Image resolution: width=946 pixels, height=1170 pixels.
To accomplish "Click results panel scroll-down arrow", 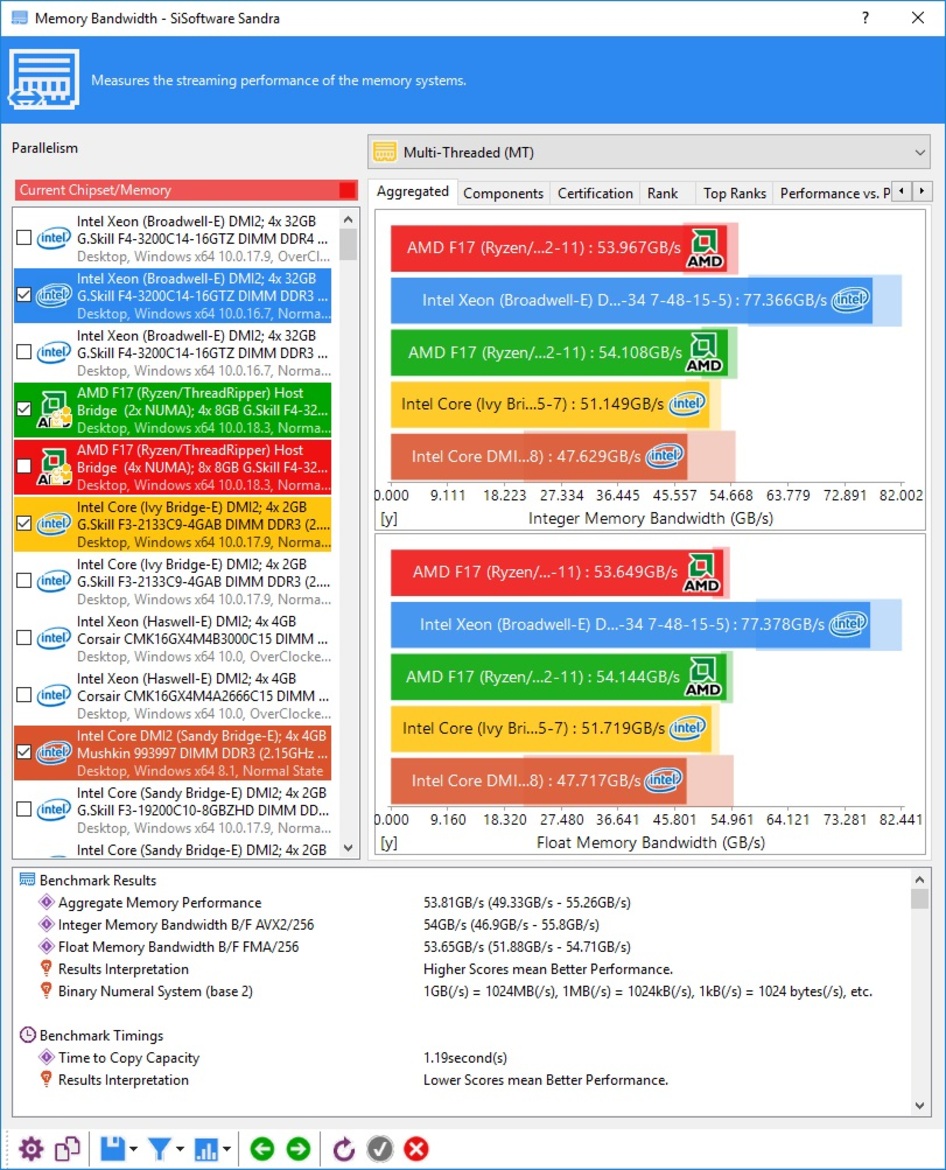I will click(x=919, y=1106).
